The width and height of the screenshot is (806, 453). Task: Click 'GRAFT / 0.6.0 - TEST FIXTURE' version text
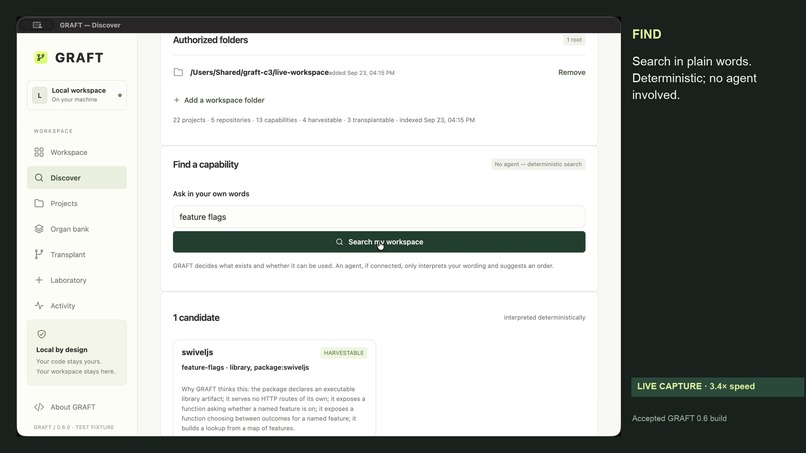click(74, 427)
